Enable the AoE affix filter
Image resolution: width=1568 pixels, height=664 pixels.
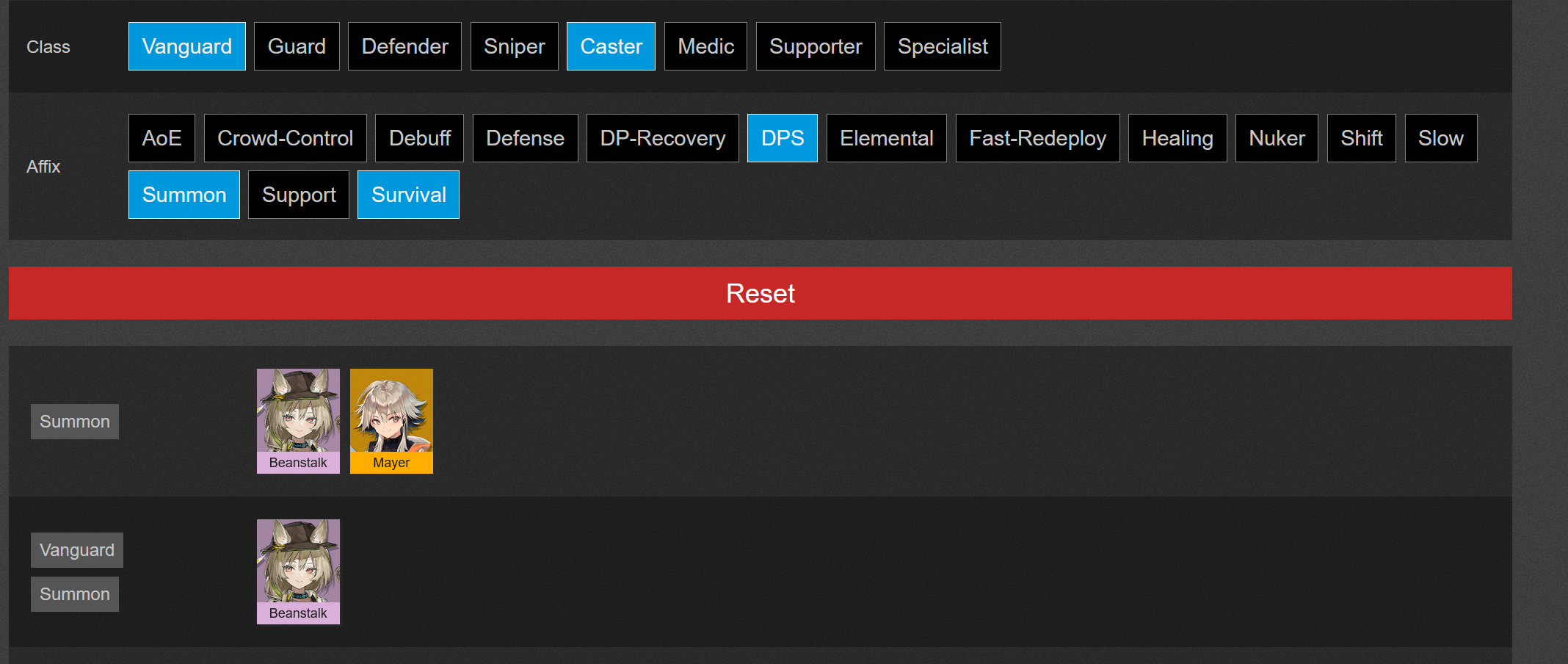[x=161, y=138]
